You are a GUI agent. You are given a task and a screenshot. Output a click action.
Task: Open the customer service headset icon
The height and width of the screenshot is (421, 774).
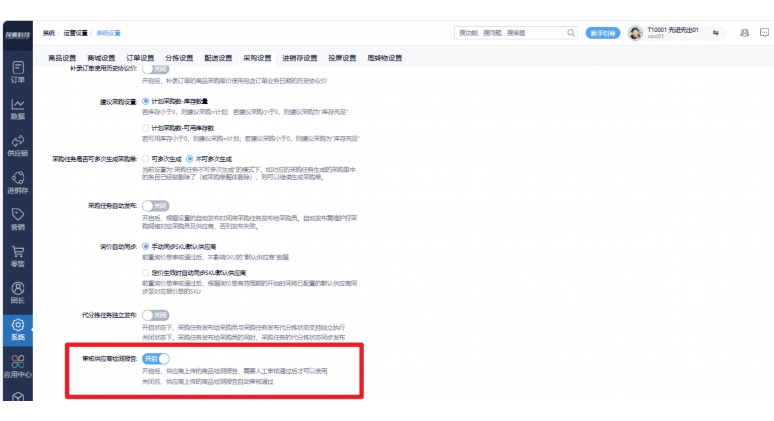tap(744, 33)
